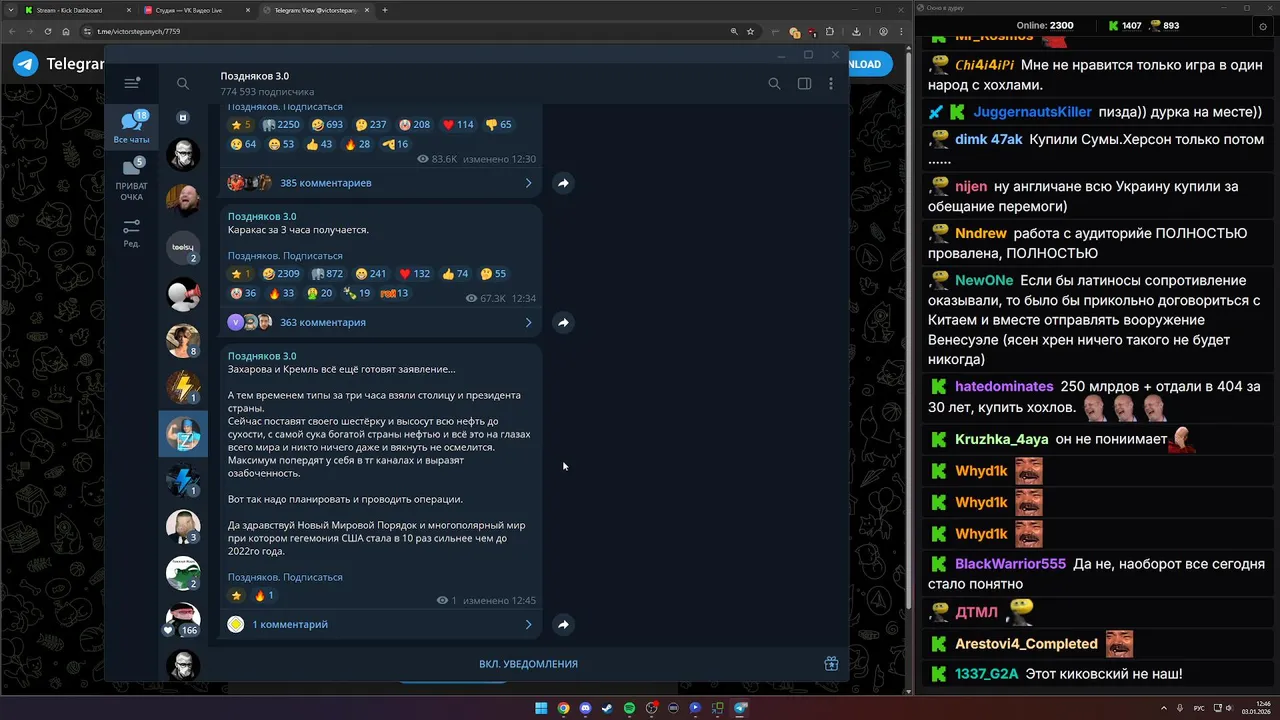Open the teelsy chat avatar
The image size is (1280, 720).
[x=183, y=247]
